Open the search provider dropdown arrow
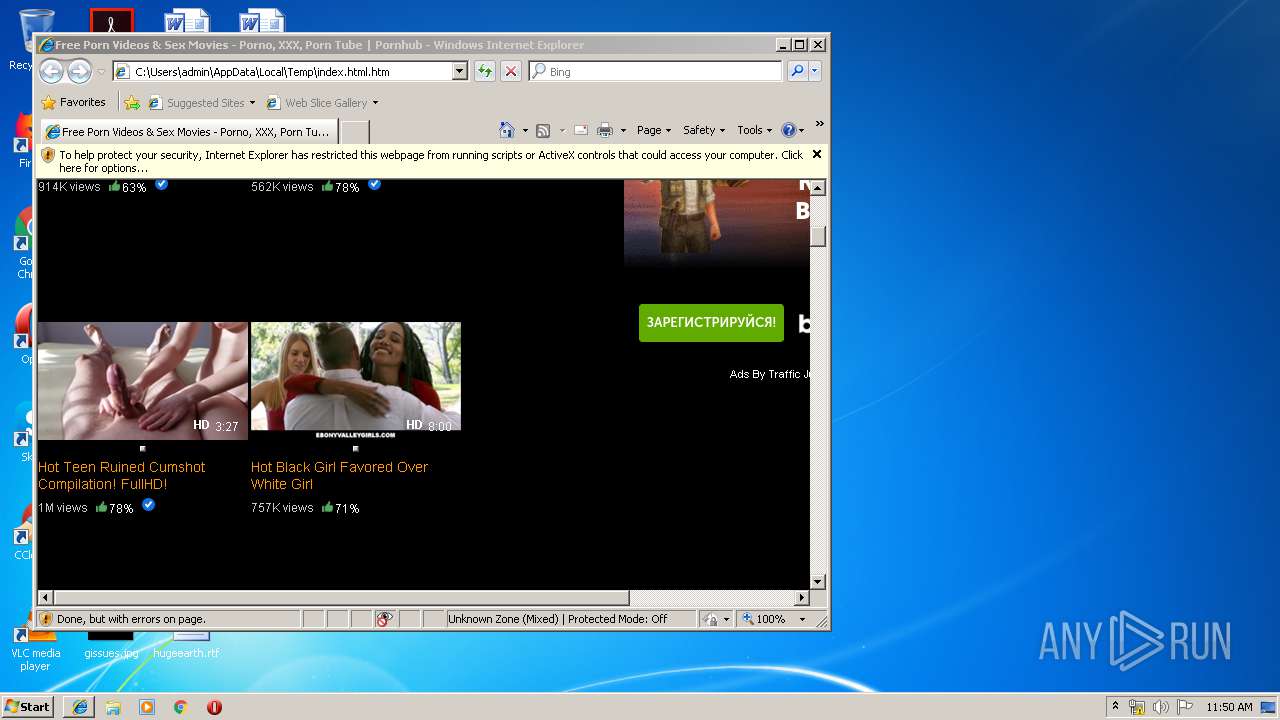Viewport: 1280px width, 720px height. pyautogui.click(x=815, y=71)
